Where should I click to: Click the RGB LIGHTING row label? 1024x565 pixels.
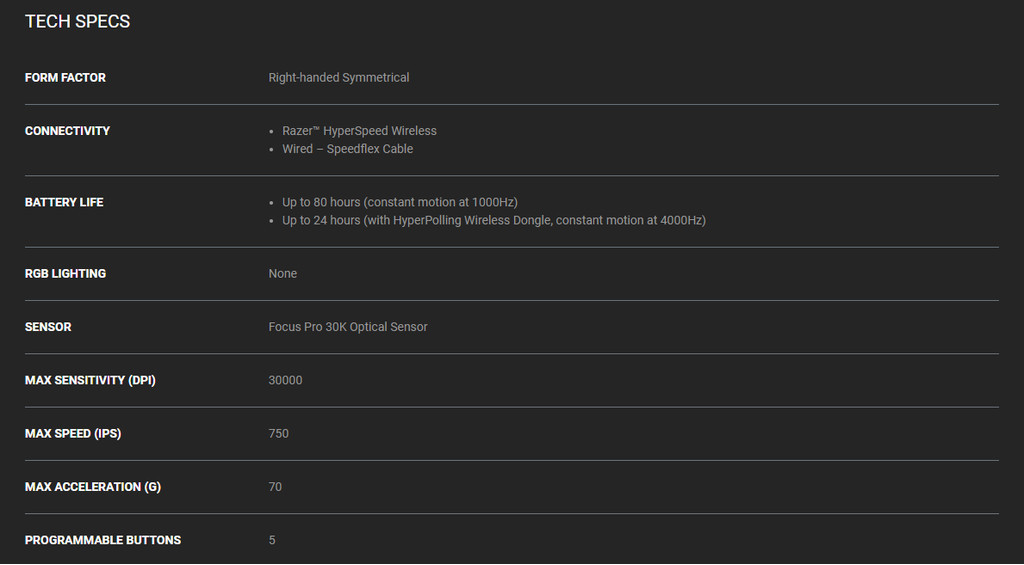pos(65,274)
